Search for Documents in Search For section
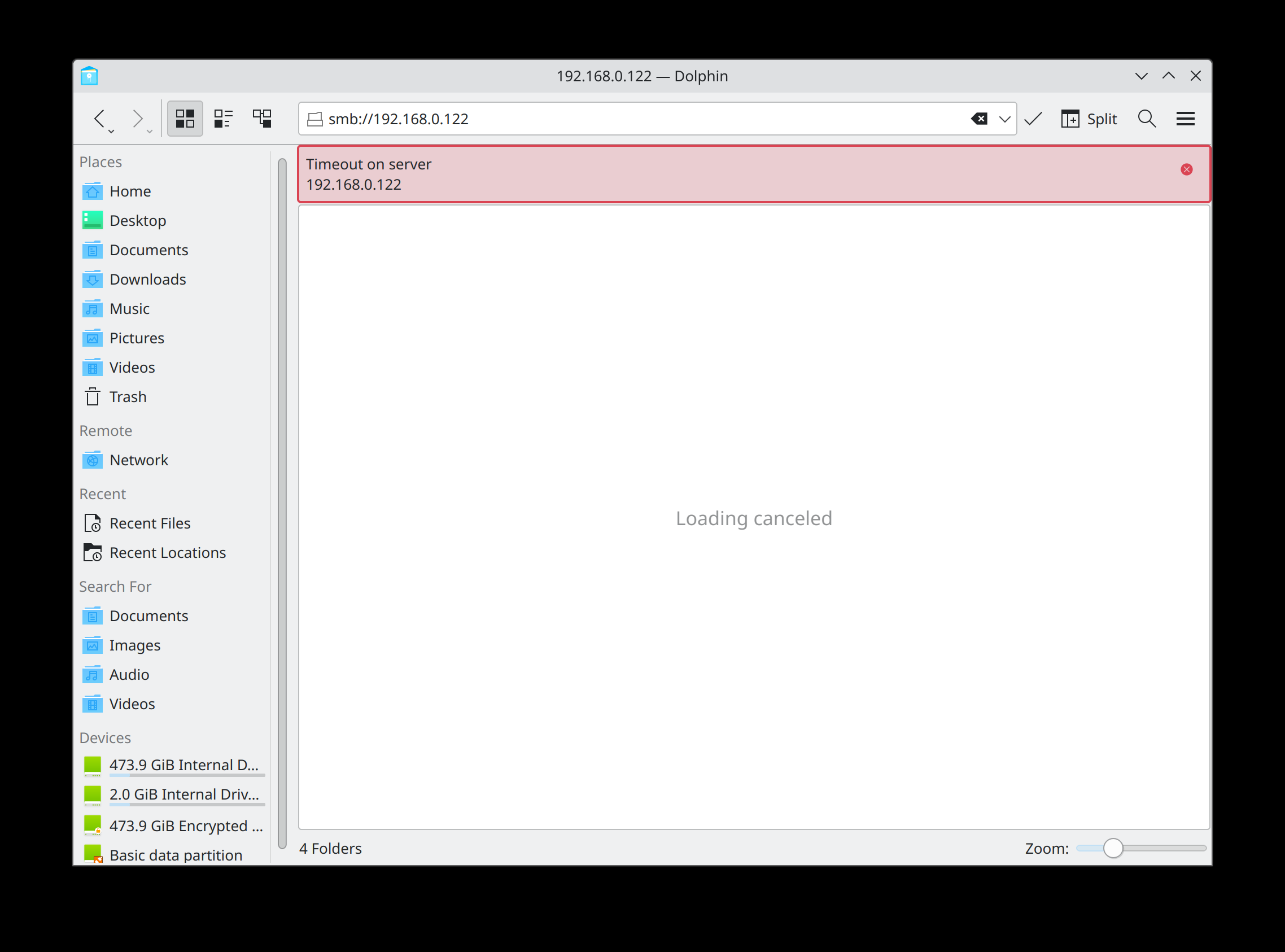 [173, 616]
